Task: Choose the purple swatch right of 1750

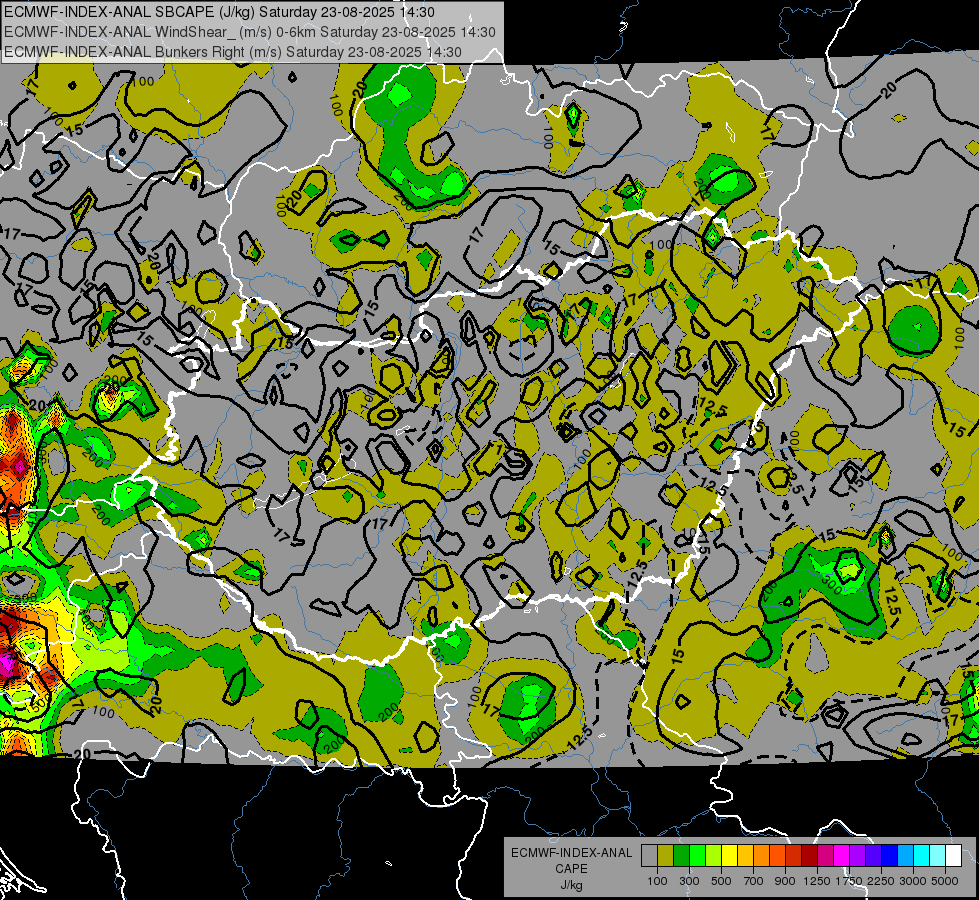Action: click(x=857, y=856)
